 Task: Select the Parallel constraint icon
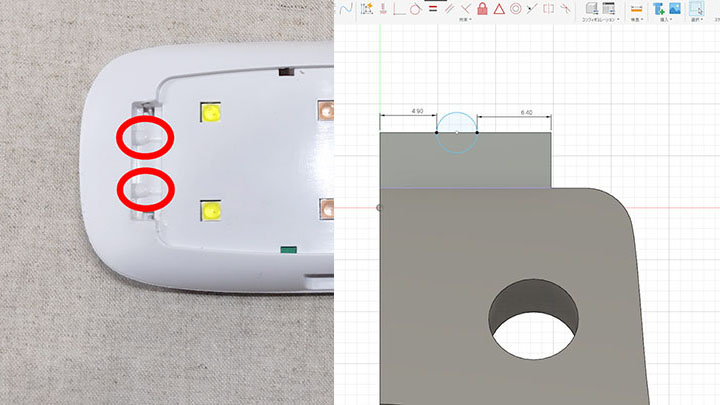(x=449, y=9)
